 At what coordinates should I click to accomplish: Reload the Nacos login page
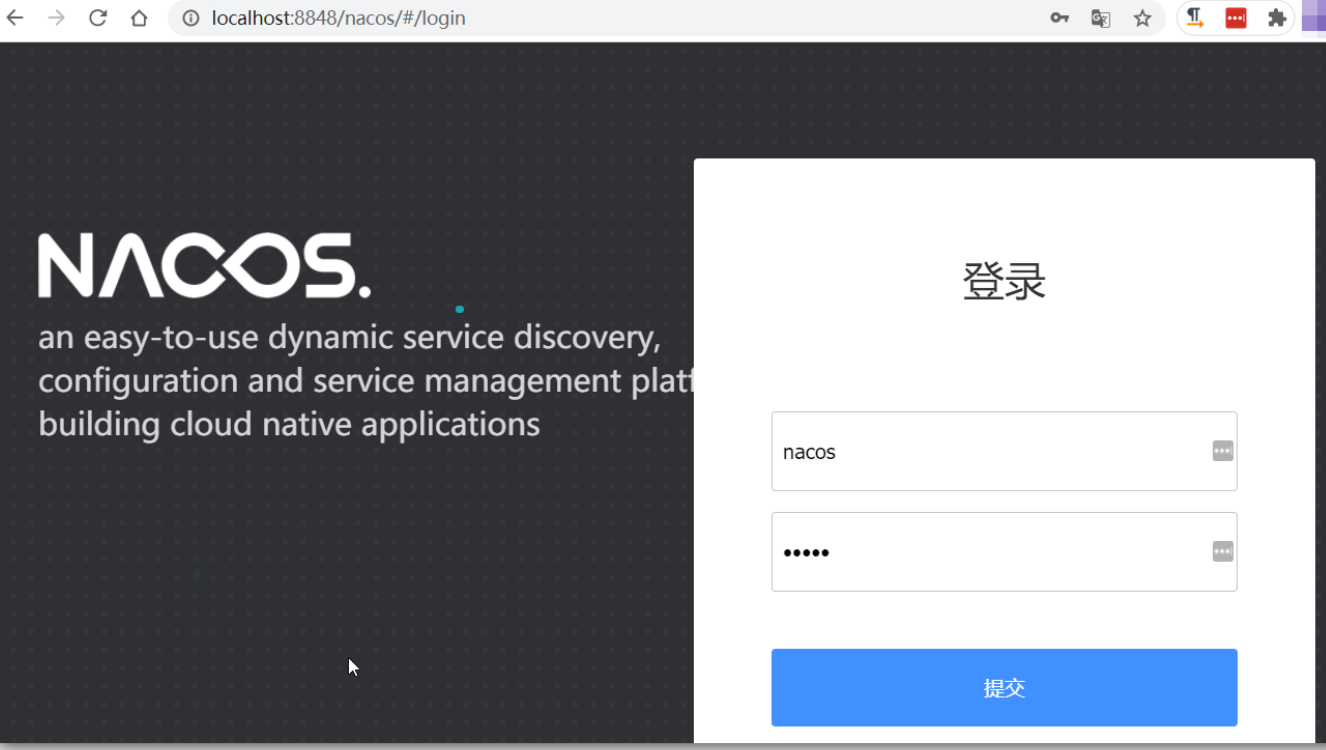click(x=97, y=18)
